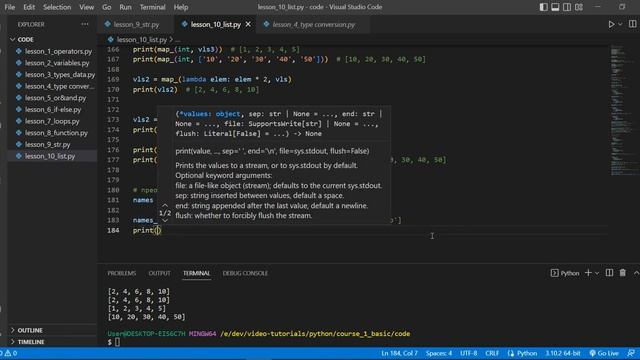This screenshot has height=360, width=640.
Task: Select 3.10.2 64-bit interpreter
Action: tap(563, 353)
